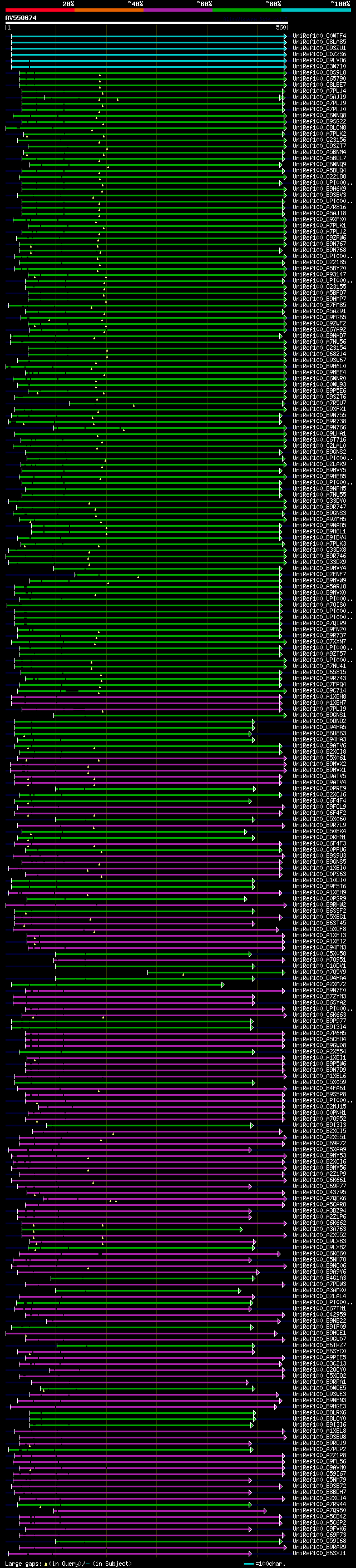Click the UniRef100_Q9ZRW6 label
The width and height of the screenshot is (356, 1568).
(x=319, y=238)
